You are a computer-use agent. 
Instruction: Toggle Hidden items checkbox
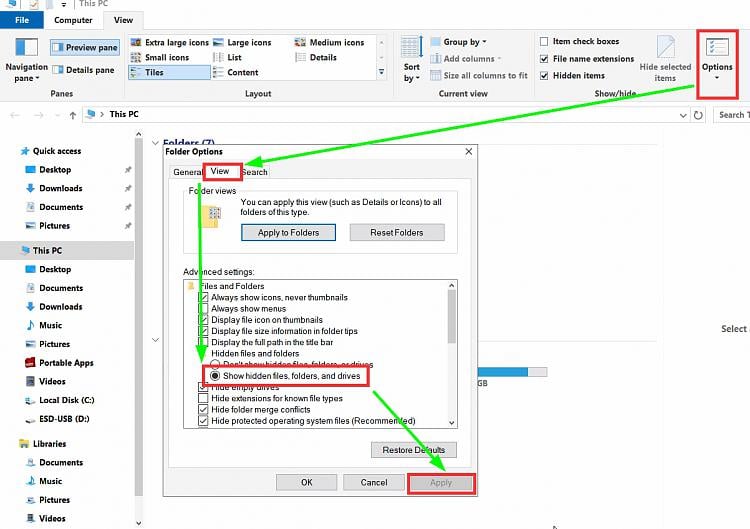click(544, 76)
